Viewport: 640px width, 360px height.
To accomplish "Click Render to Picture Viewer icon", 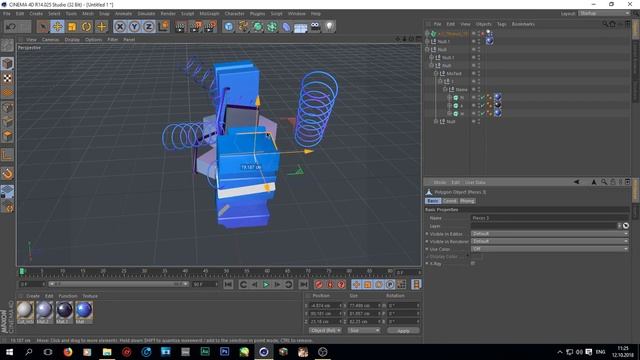I will [195, 27].
